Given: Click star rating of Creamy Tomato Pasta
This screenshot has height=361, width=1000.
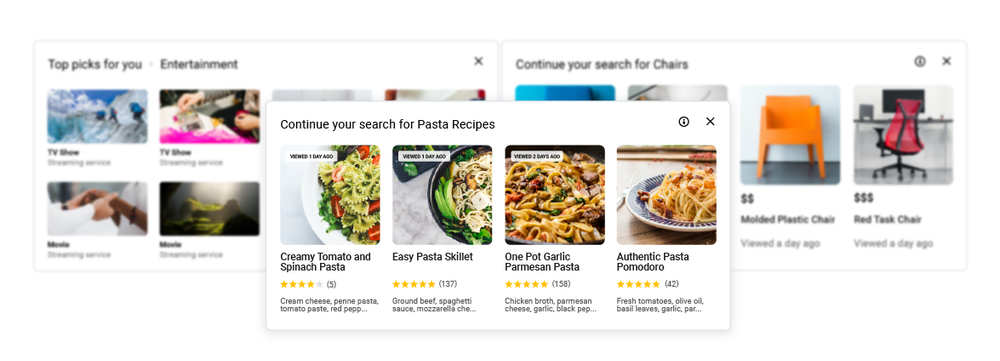Looking at the screenshot, I should click(x=302, y=284).
